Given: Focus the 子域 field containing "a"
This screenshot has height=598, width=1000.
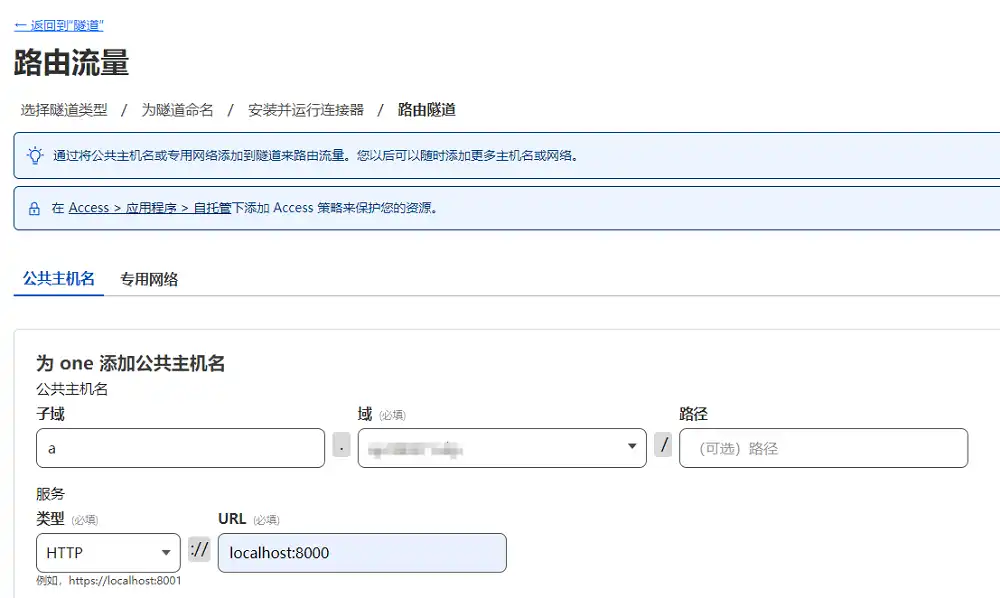Looking at the screenshot, I should pyautogui.click(x=180, y=448).
